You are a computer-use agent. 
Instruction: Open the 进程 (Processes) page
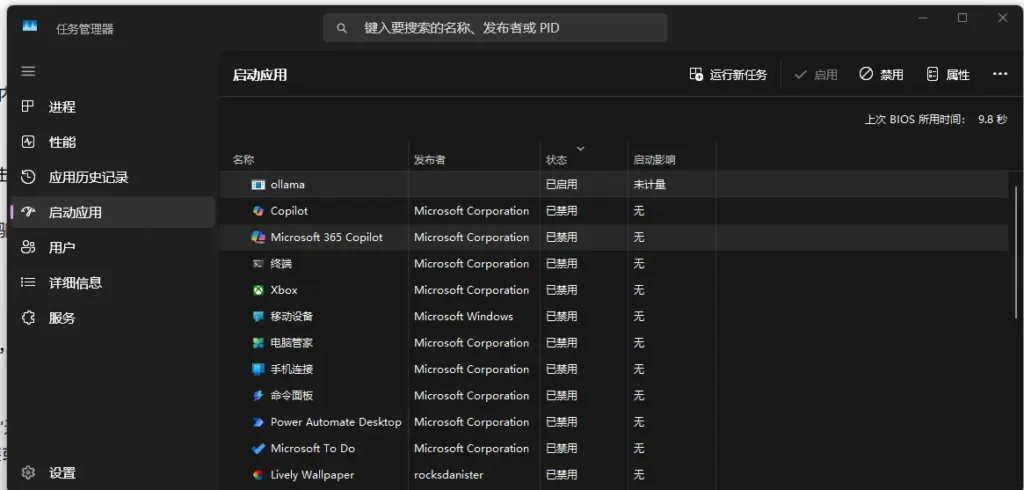tap(112, 106)
